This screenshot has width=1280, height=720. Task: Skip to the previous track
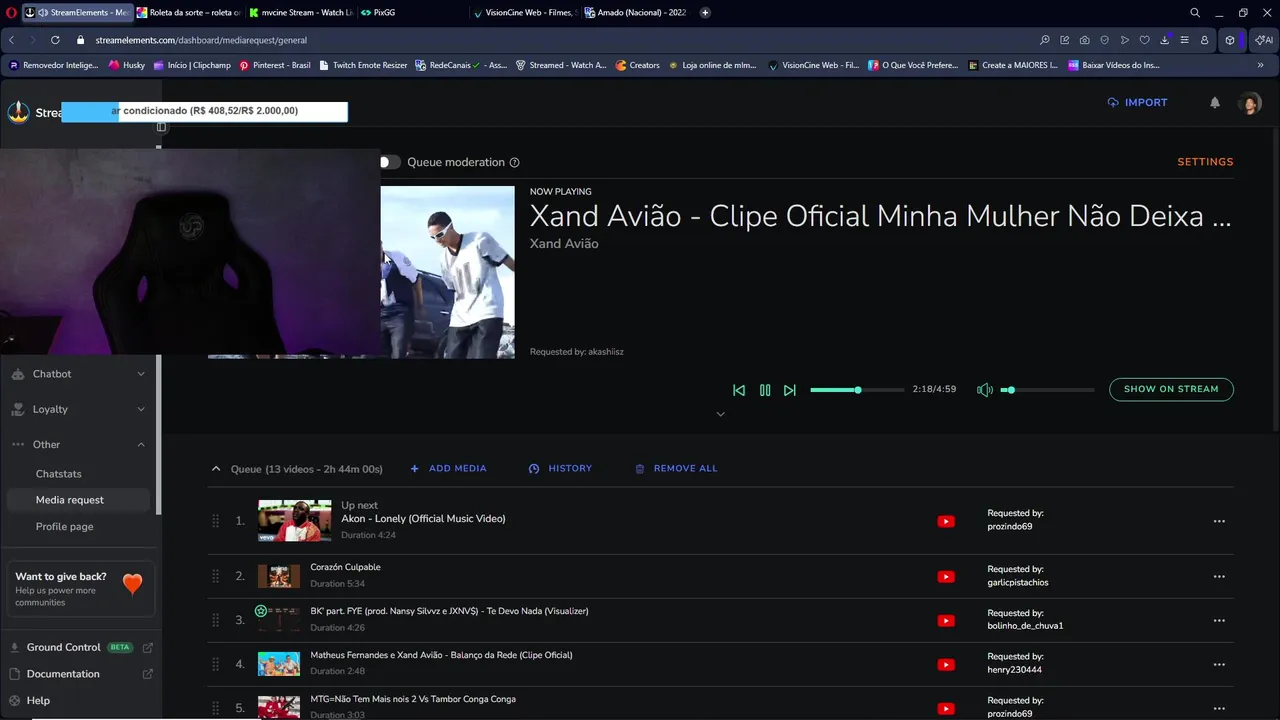pos(739,390)
